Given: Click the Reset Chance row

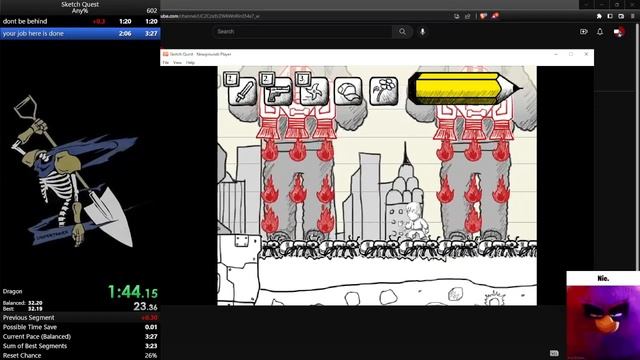Looking at the screenshot, I should click(x=80, y=355).
